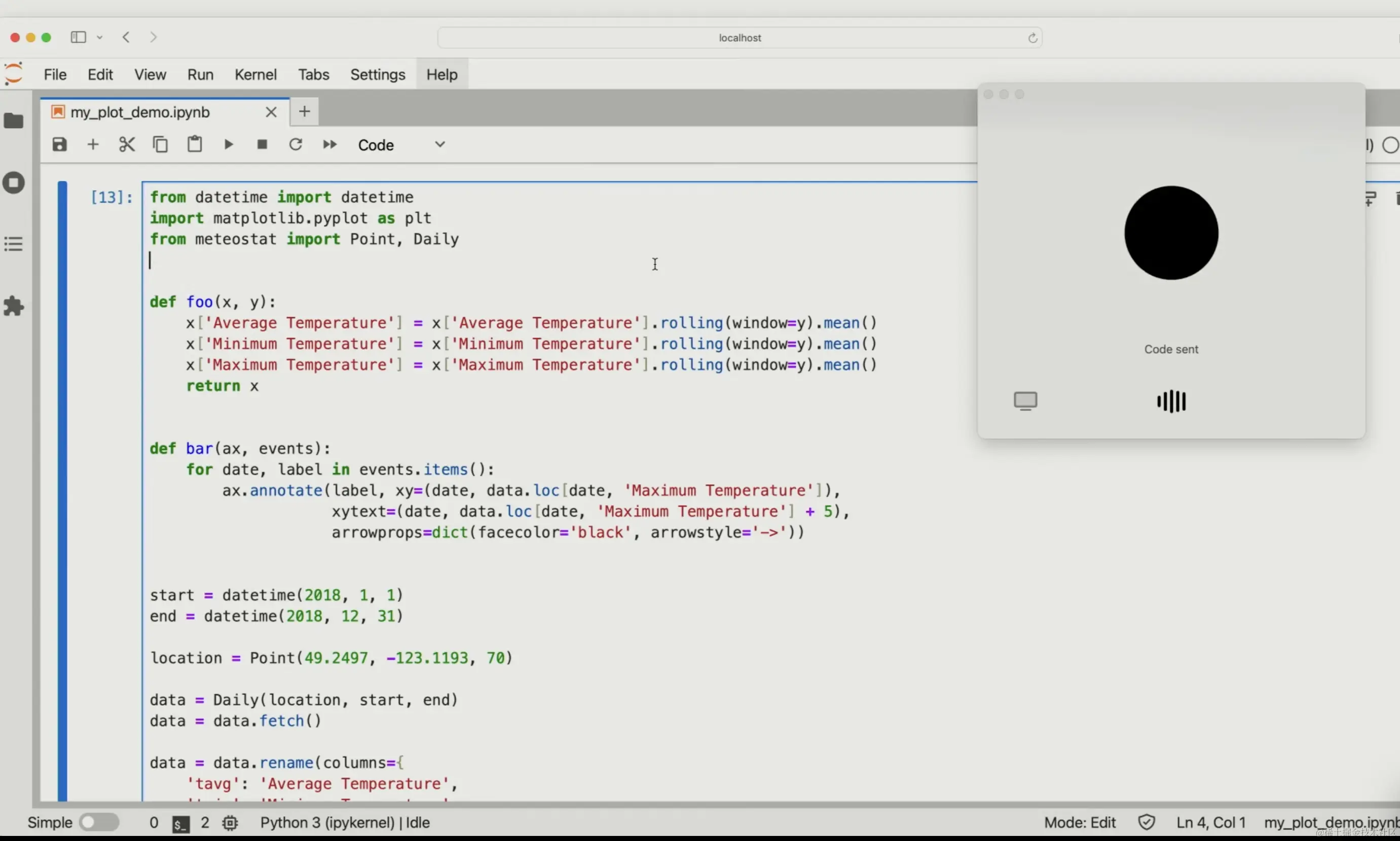Open the Kernel menu

255,75
